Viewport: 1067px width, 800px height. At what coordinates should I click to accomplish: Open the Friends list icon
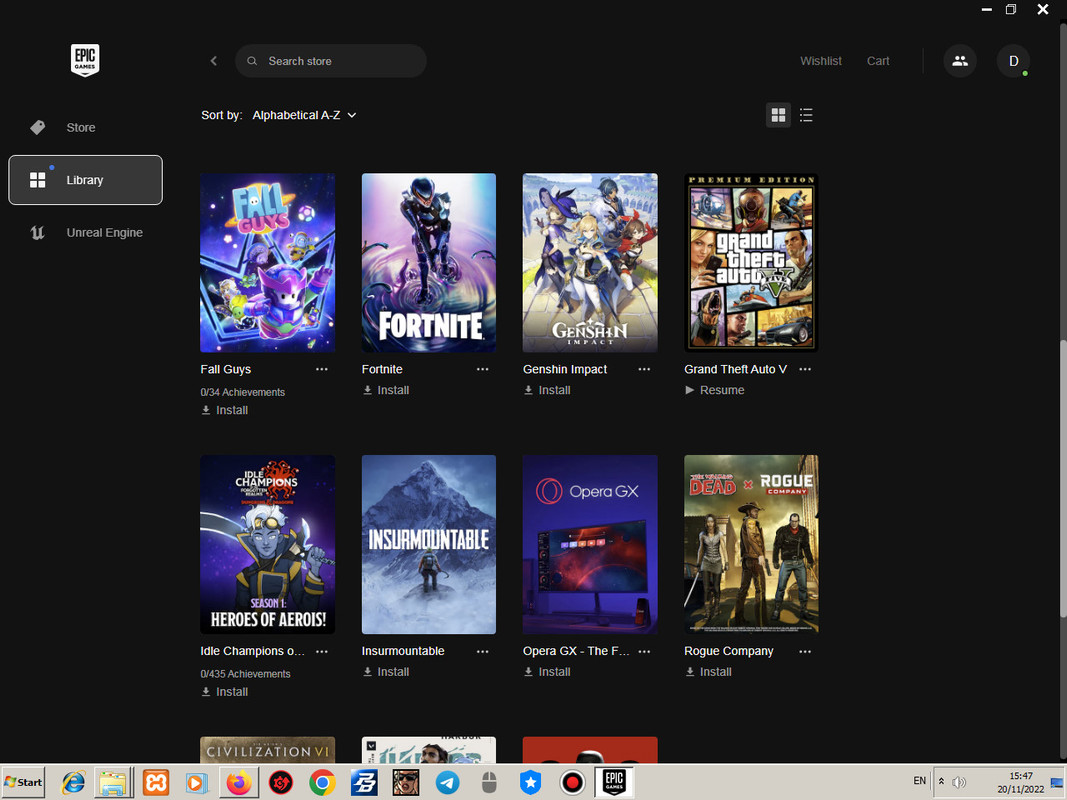[959, 61]
